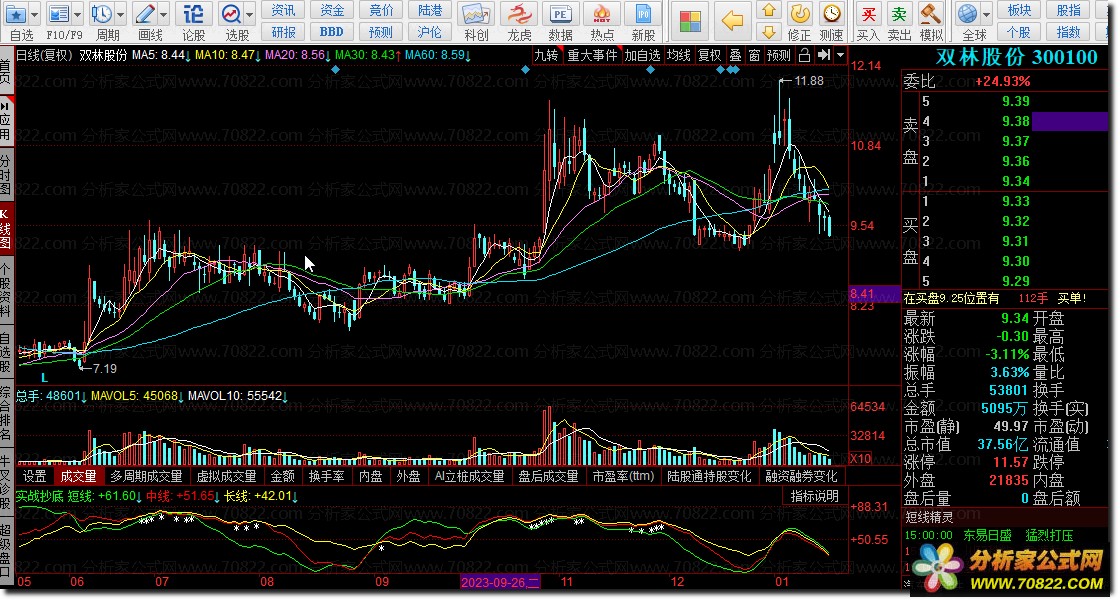Toggle the 均线 moving averages display
Viewport: 1120px width, 600px height.
pyautogui.click(x=679, y=55)
